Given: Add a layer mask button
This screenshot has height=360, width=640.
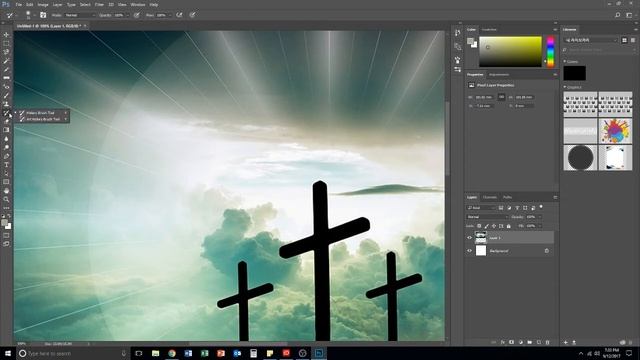Looking at the screenshot, I should 511,342.
